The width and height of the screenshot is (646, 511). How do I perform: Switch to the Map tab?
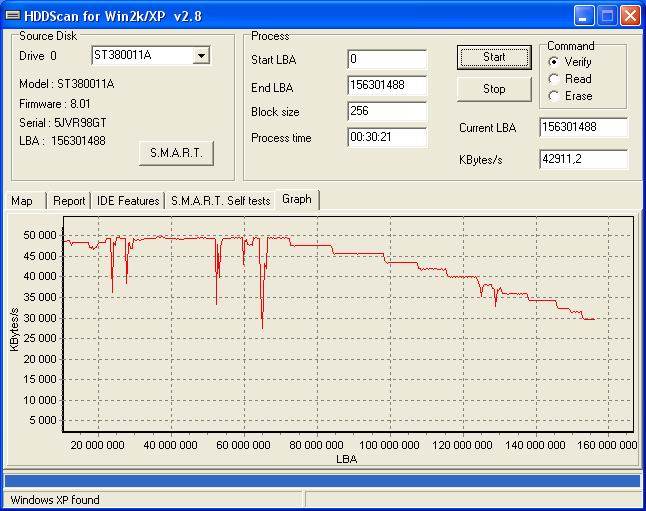24,201
